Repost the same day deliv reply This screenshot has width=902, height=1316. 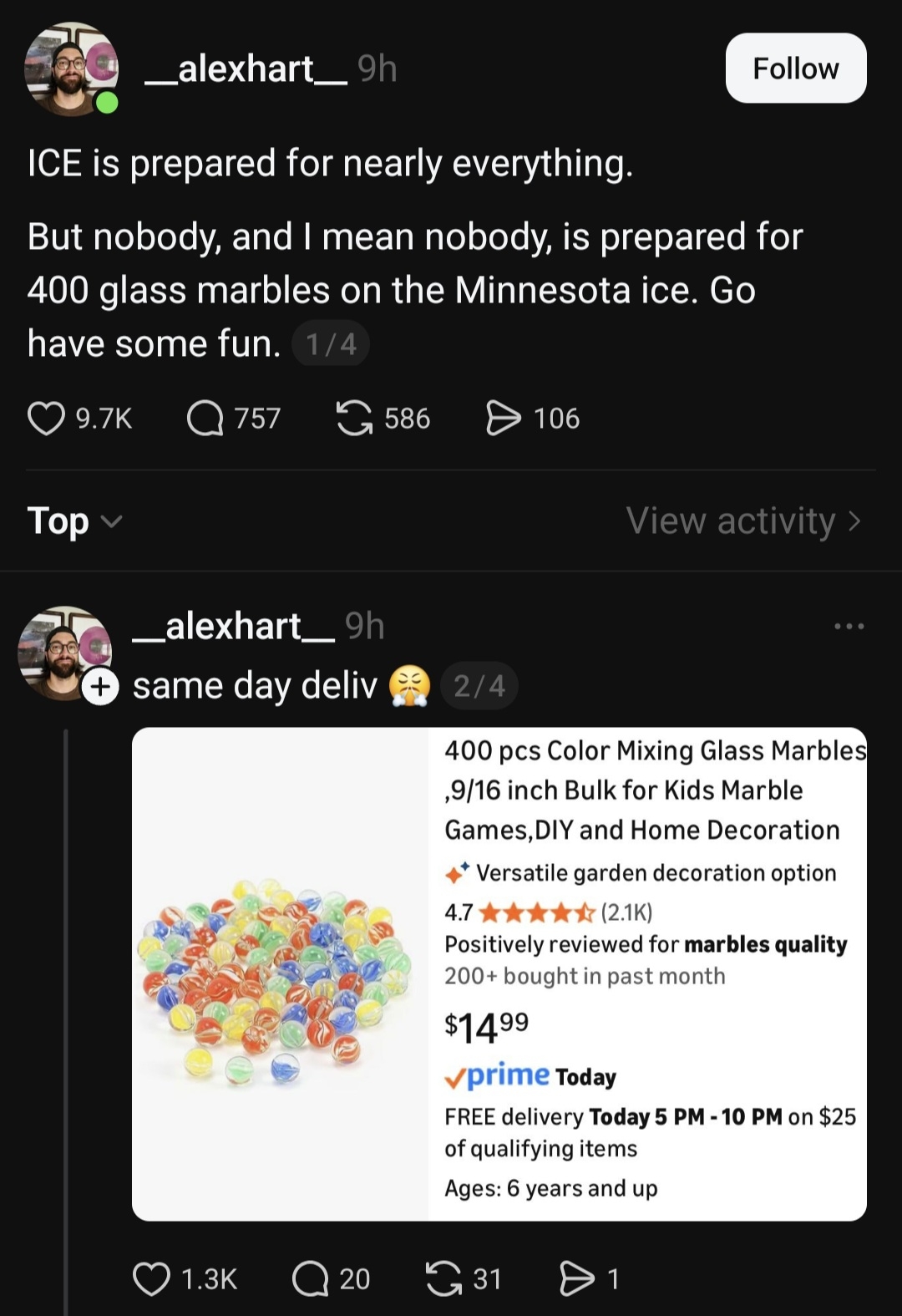(443, 1279)
